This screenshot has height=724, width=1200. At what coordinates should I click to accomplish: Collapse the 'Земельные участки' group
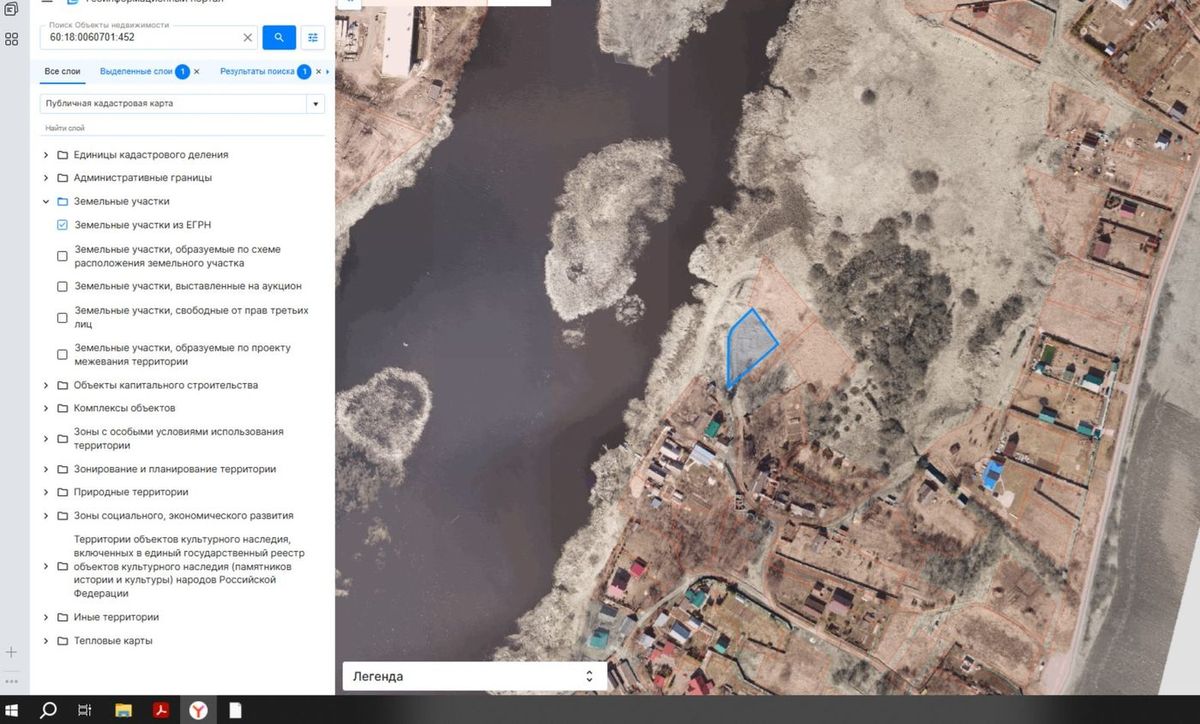click(x=45, y=201)
